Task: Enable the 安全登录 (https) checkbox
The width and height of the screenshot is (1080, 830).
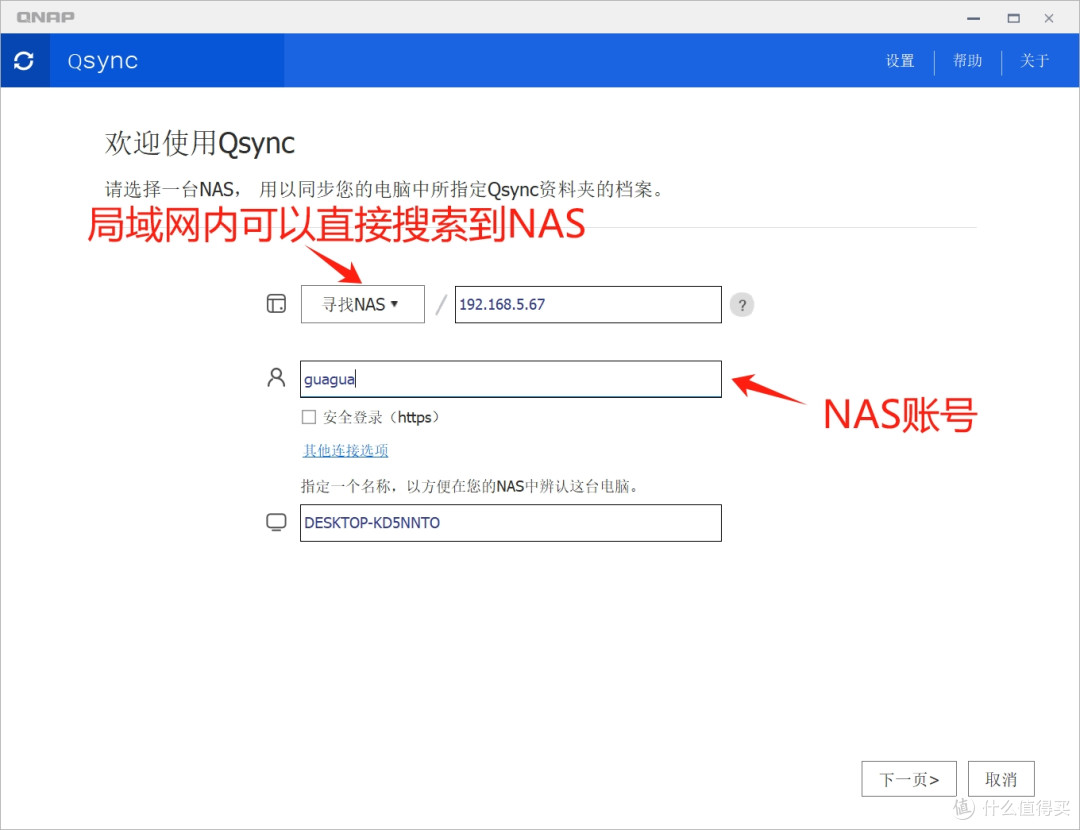Action: coord(309,417)
